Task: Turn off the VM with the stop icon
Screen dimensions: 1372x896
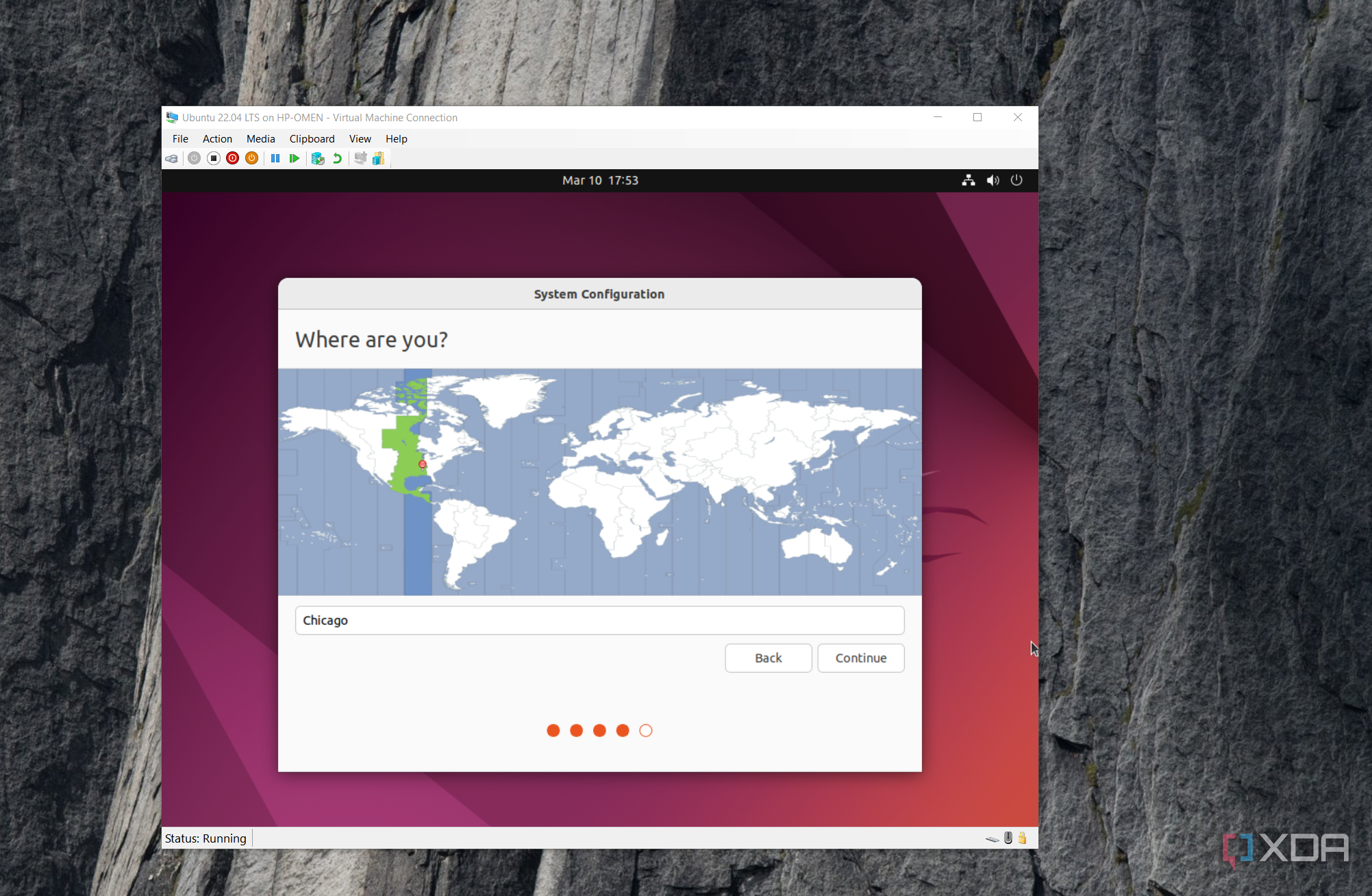Action: click(x=214, y=159)
